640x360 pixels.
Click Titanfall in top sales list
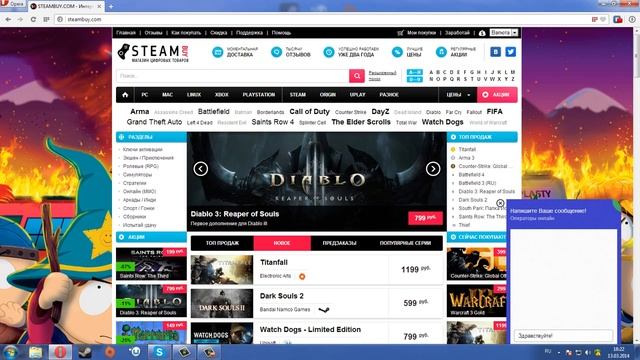click(467, 149)
